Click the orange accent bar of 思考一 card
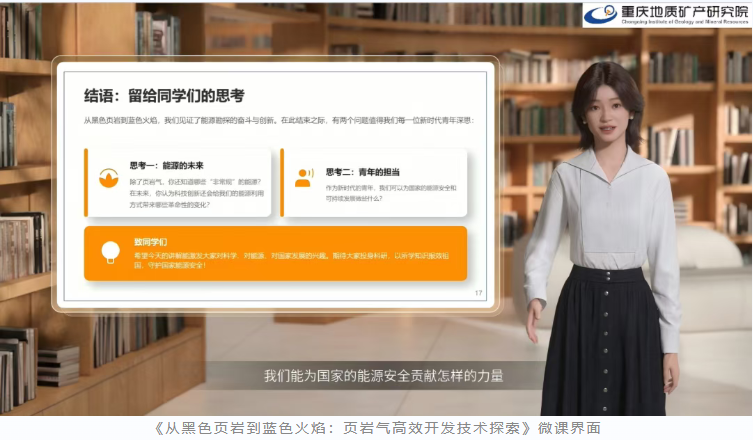This screenshot has width=753, height=440. [x=86, y=183]
